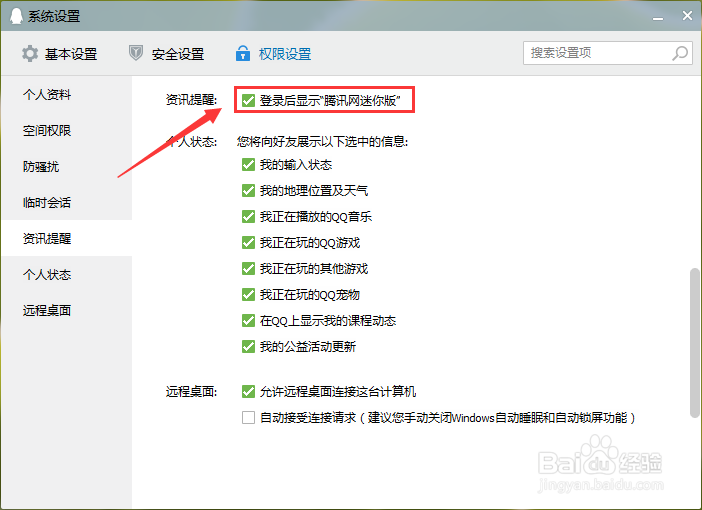Uncheck 我正在播放的QQ音乐
The image size is (702, 510).
pos(248,217)
